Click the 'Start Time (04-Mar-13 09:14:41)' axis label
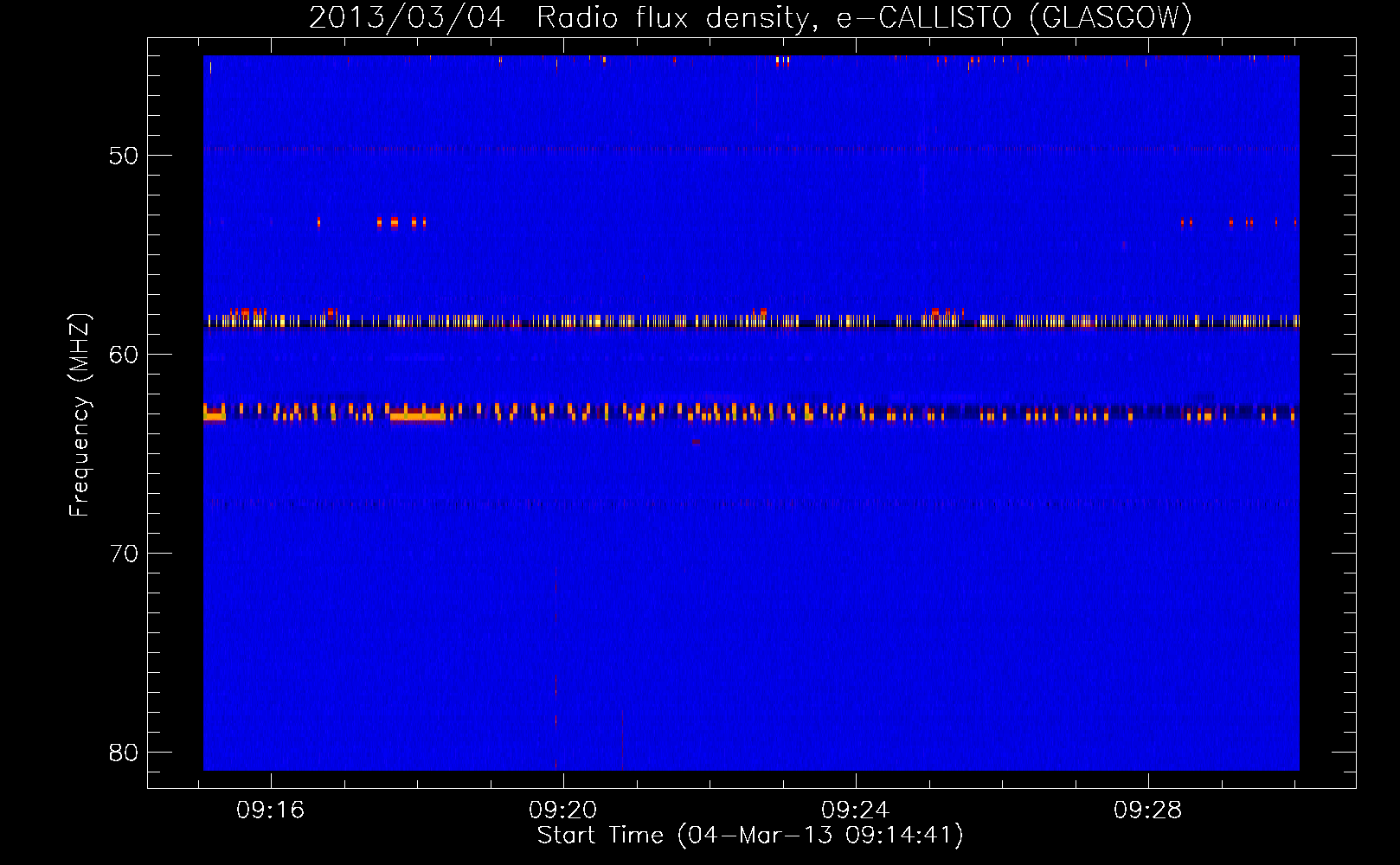This screenshot has width=1400, height=865. tap(750, 836)
